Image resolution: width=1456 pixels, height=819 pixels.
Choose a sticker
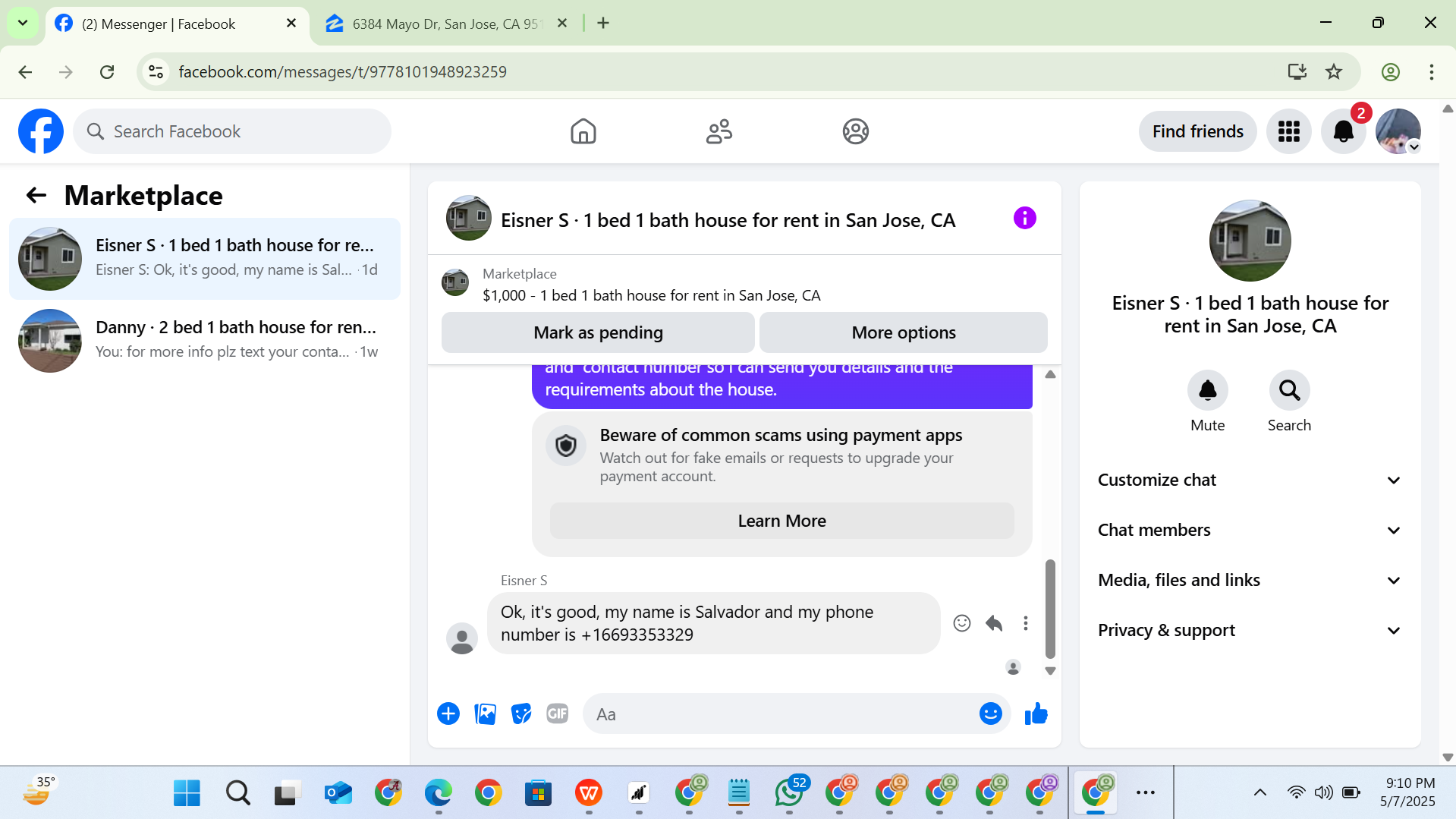pyautogui.click(x=521, y=713)
